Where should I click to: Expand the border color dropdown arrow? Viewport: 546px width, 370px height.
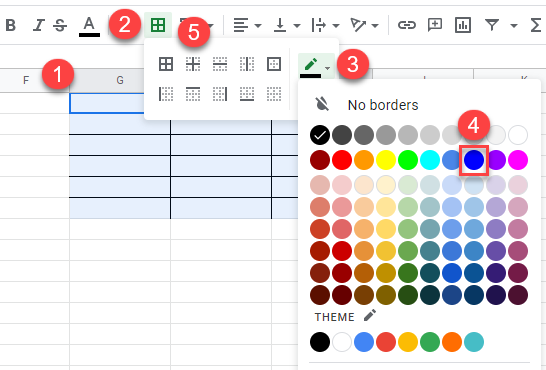(x=327, y=68)
